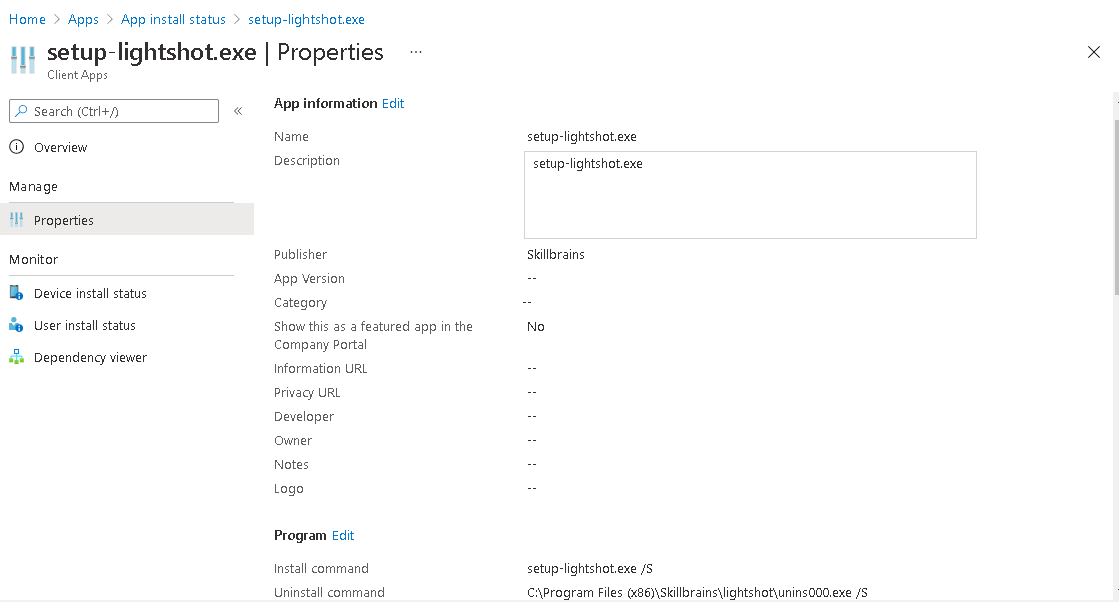The image size is (1119, 602).
Task: Edit the App information section
Action: (393, 103)
